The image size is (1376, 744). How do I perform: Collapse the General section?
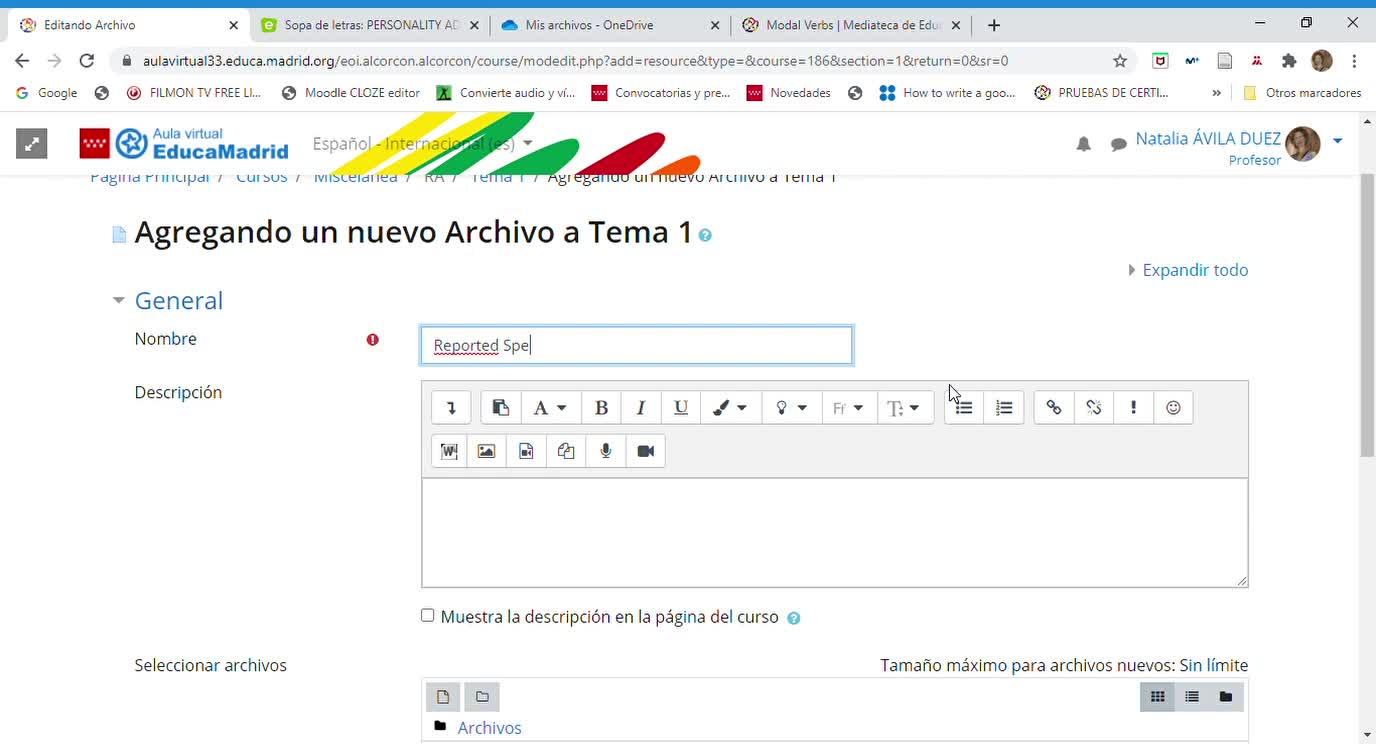(119, 301)
